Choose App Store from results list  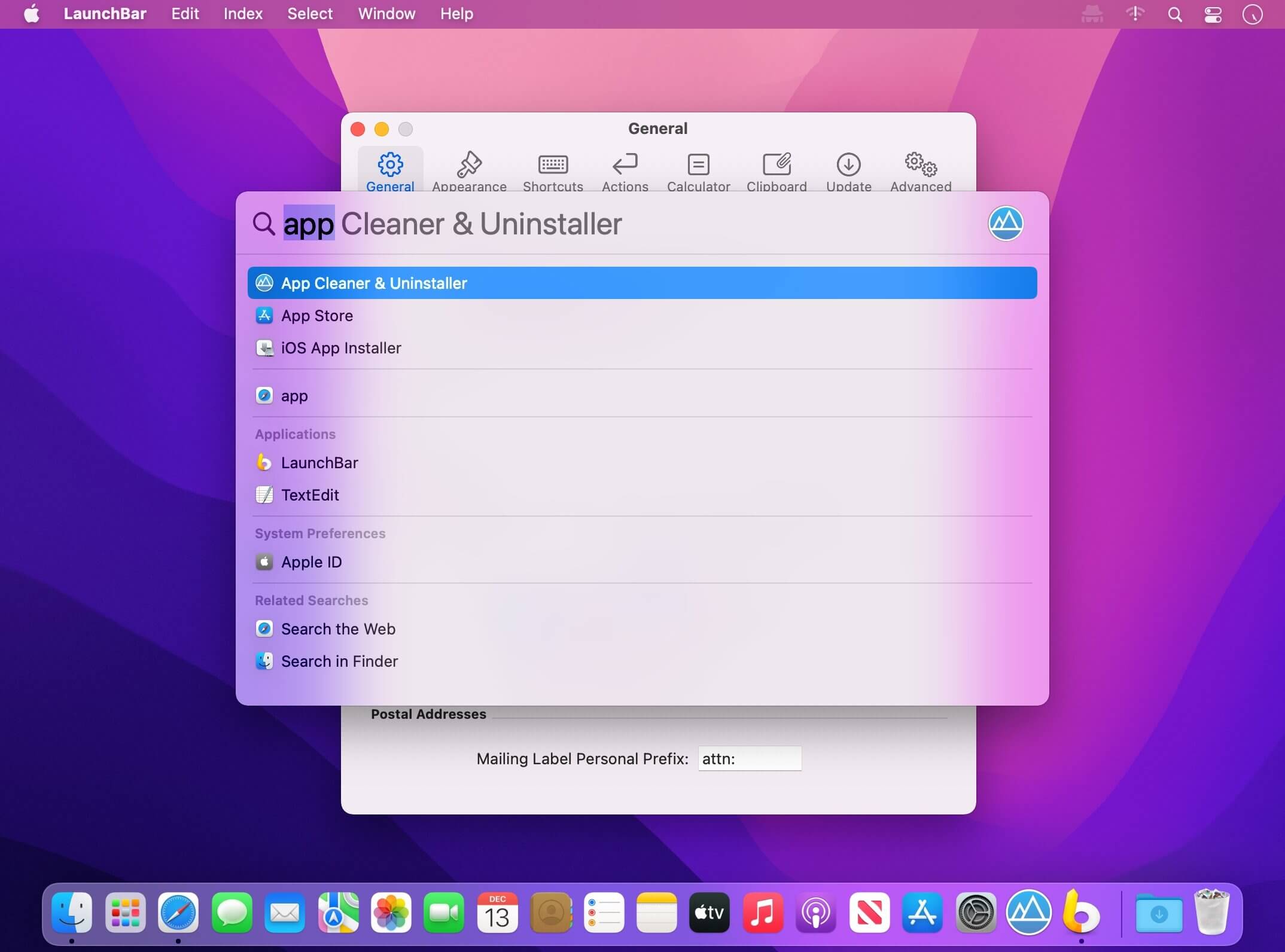pos(642,315)
